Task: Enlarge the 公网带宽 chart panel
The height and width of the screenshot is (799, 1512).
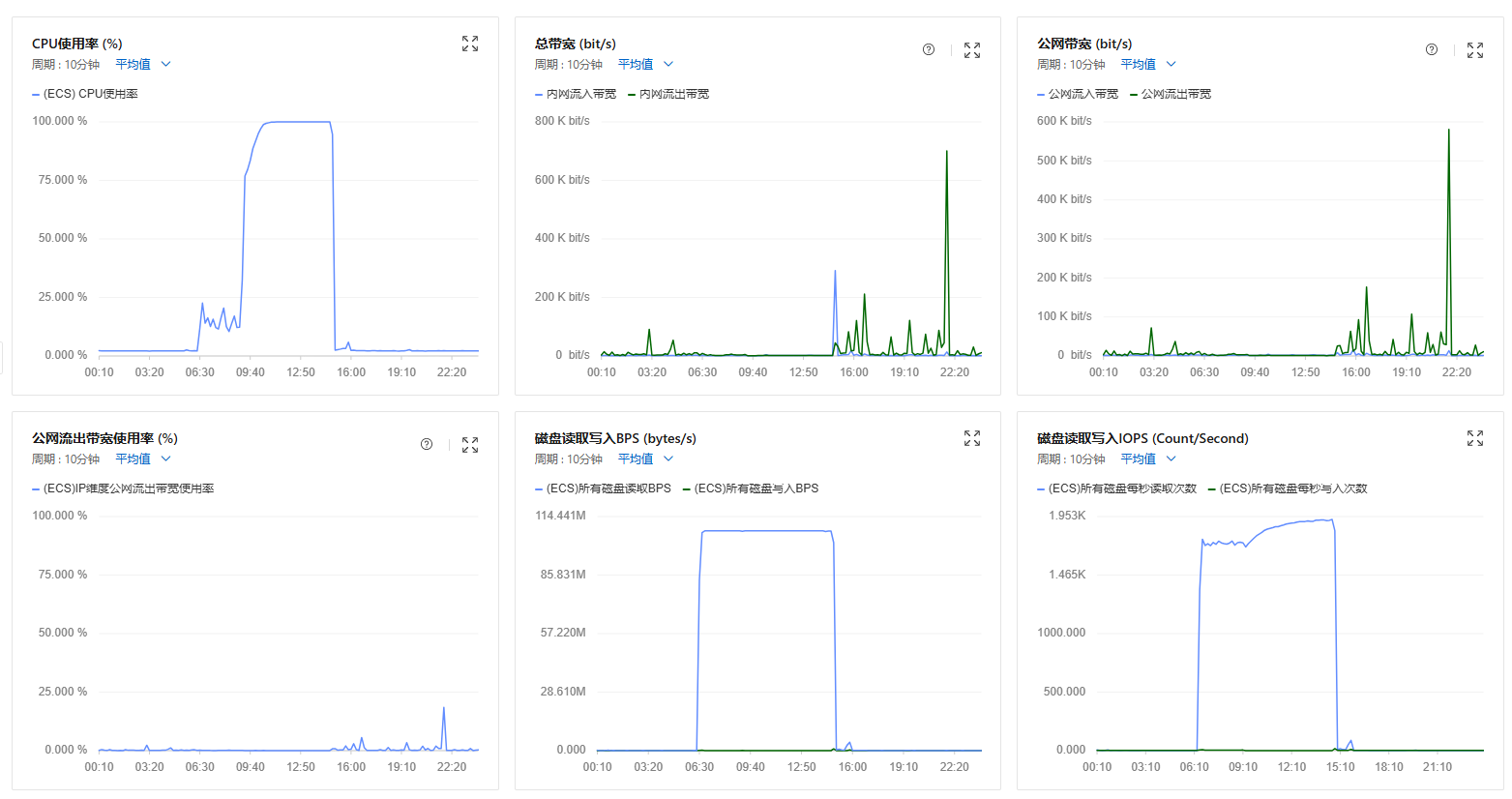Action: 1474,50
